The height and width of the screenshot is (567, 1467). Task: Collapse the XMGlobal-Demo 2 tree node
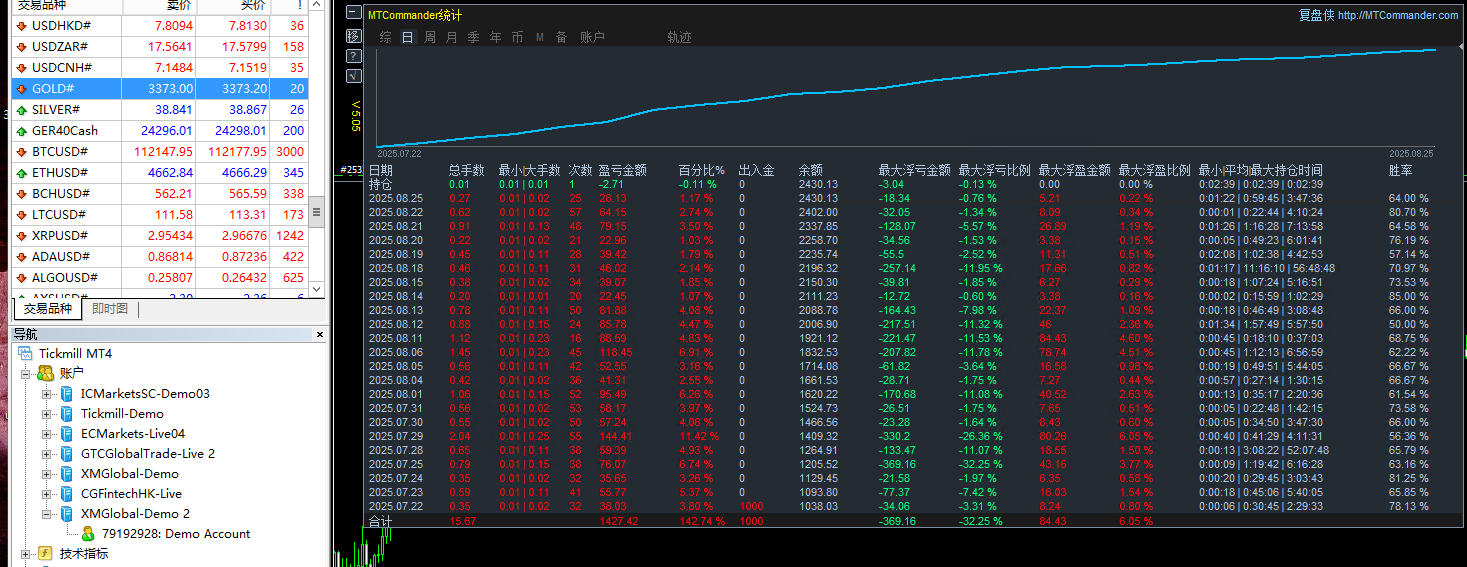point(46,514)
